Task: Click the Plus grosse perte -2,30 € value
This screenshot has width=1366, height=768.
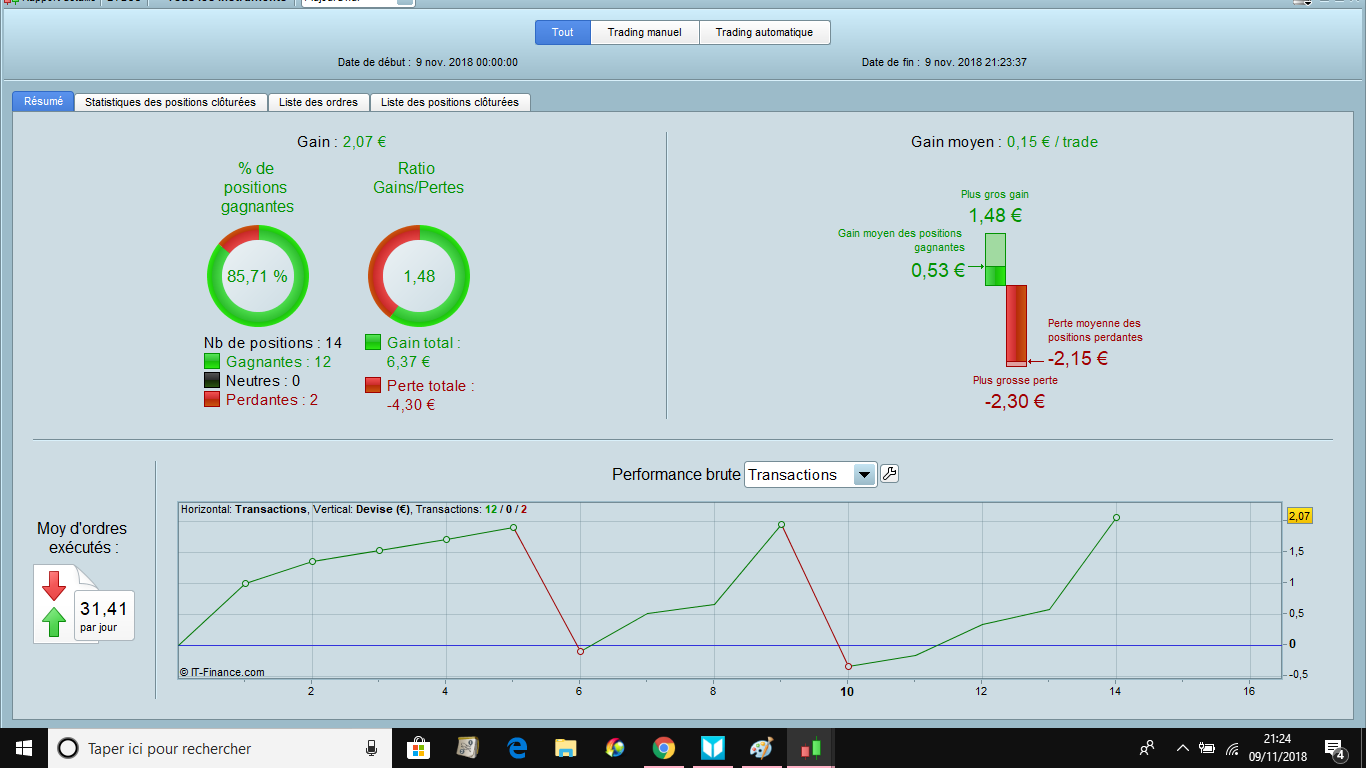Action: pyautogui.click(x=1014, y=402)
